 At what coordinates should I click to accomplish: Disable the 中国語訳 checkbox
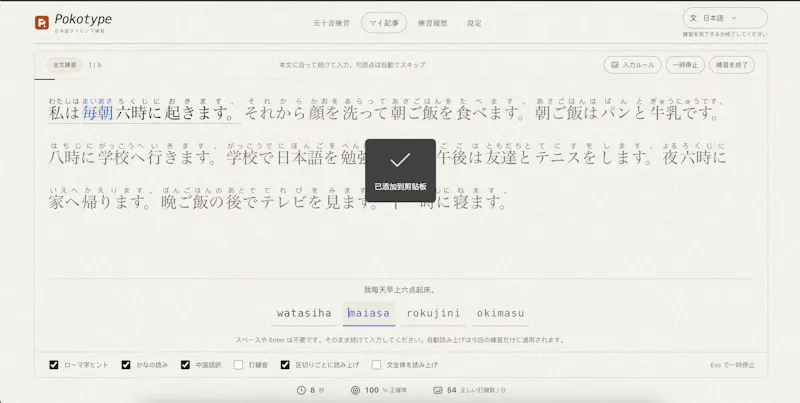(185, 365)
